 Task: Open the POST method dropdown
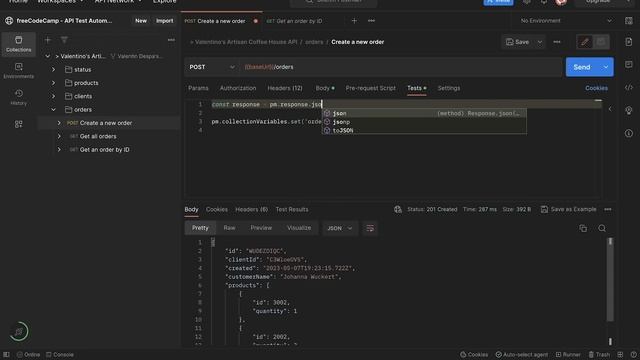211,67
